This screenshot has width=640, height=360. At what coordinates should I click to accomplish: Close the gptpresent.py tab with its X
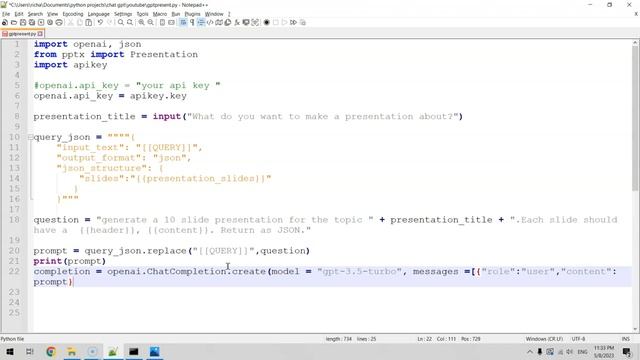tap(40, 34)
